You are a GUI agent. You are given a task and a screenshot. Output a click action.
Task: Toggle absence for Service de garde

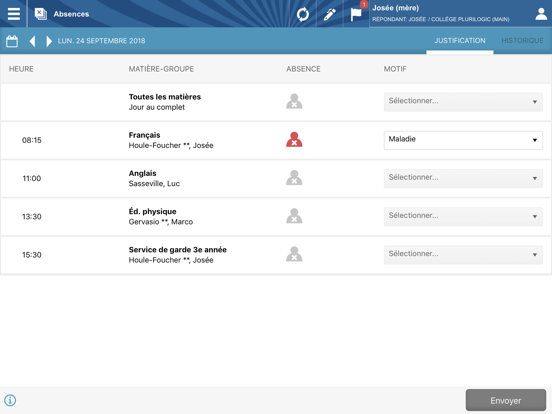point(294,254)
